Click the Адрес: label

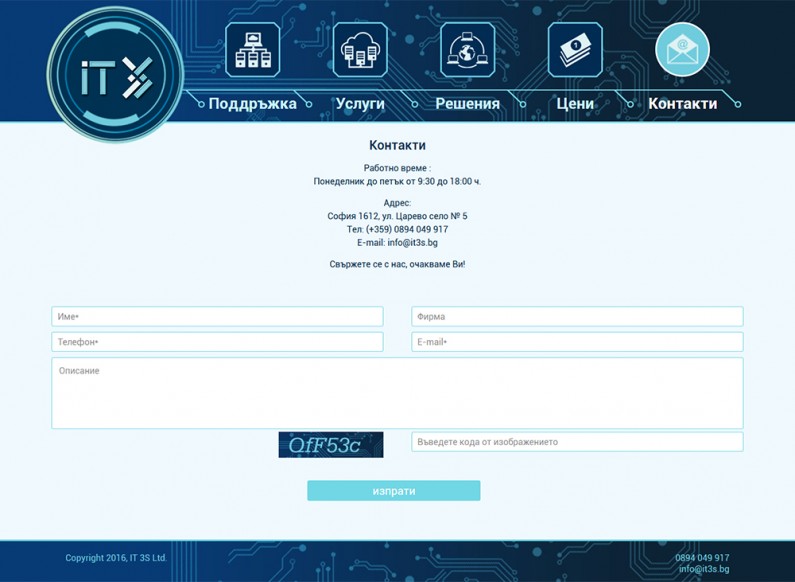click(397, 203)
